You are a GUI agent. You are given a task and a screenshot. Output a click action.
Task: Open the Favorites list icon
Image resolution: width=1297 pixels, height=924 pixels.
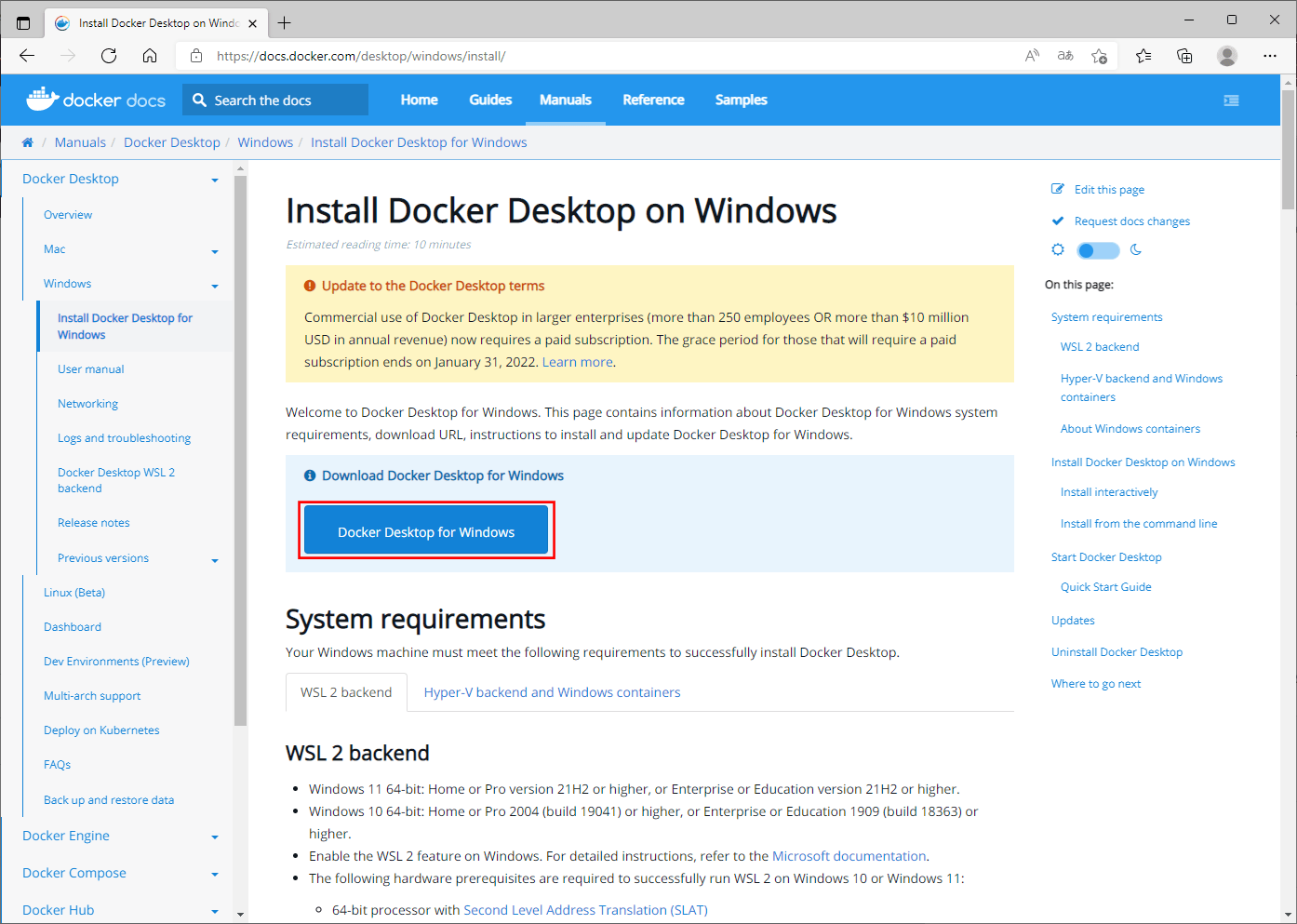[1143, 56]
